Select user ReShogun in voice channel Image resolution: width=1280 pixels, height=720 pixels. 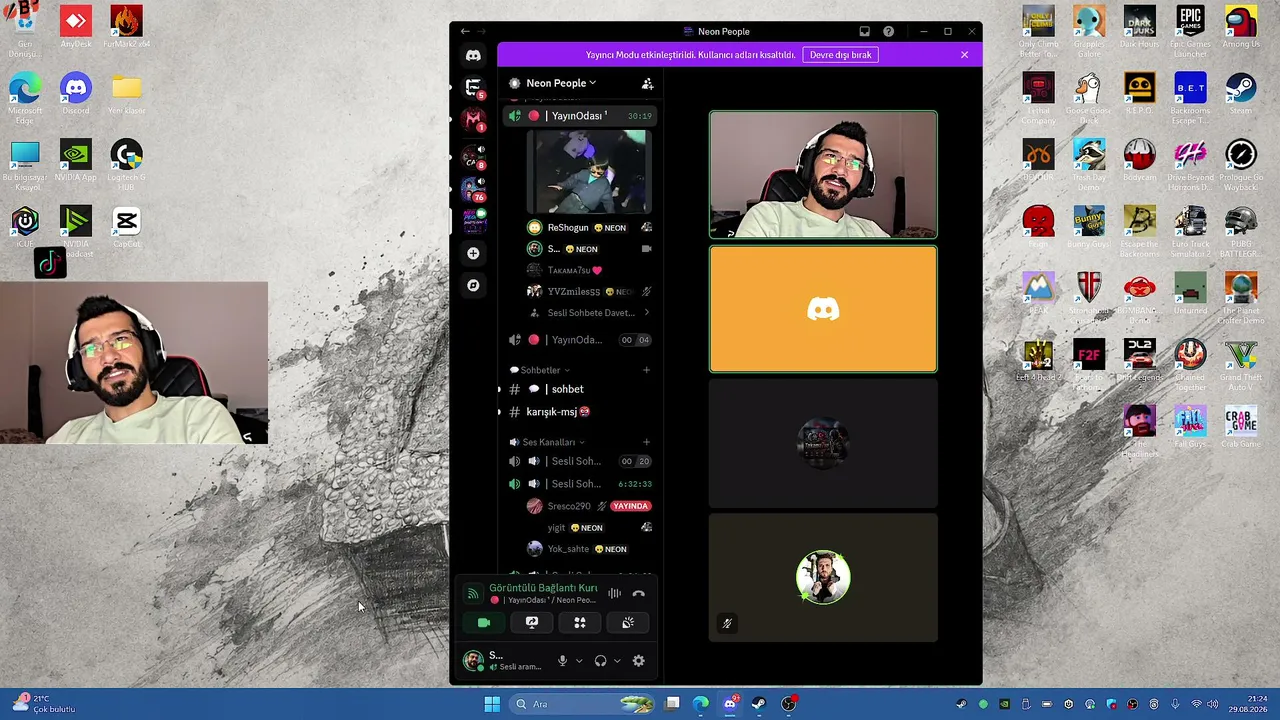(x=590, y=228)
